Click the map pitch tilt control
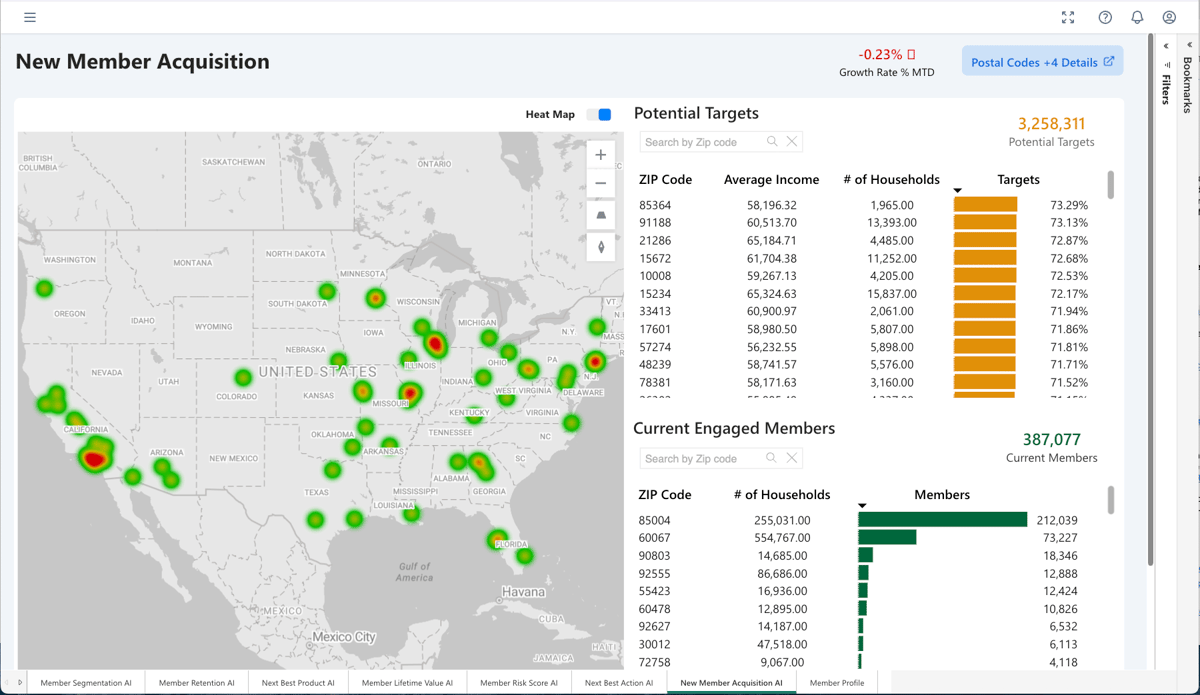Image resolution: width=1200 pixels, height=695 pixels. coord(600,215)
